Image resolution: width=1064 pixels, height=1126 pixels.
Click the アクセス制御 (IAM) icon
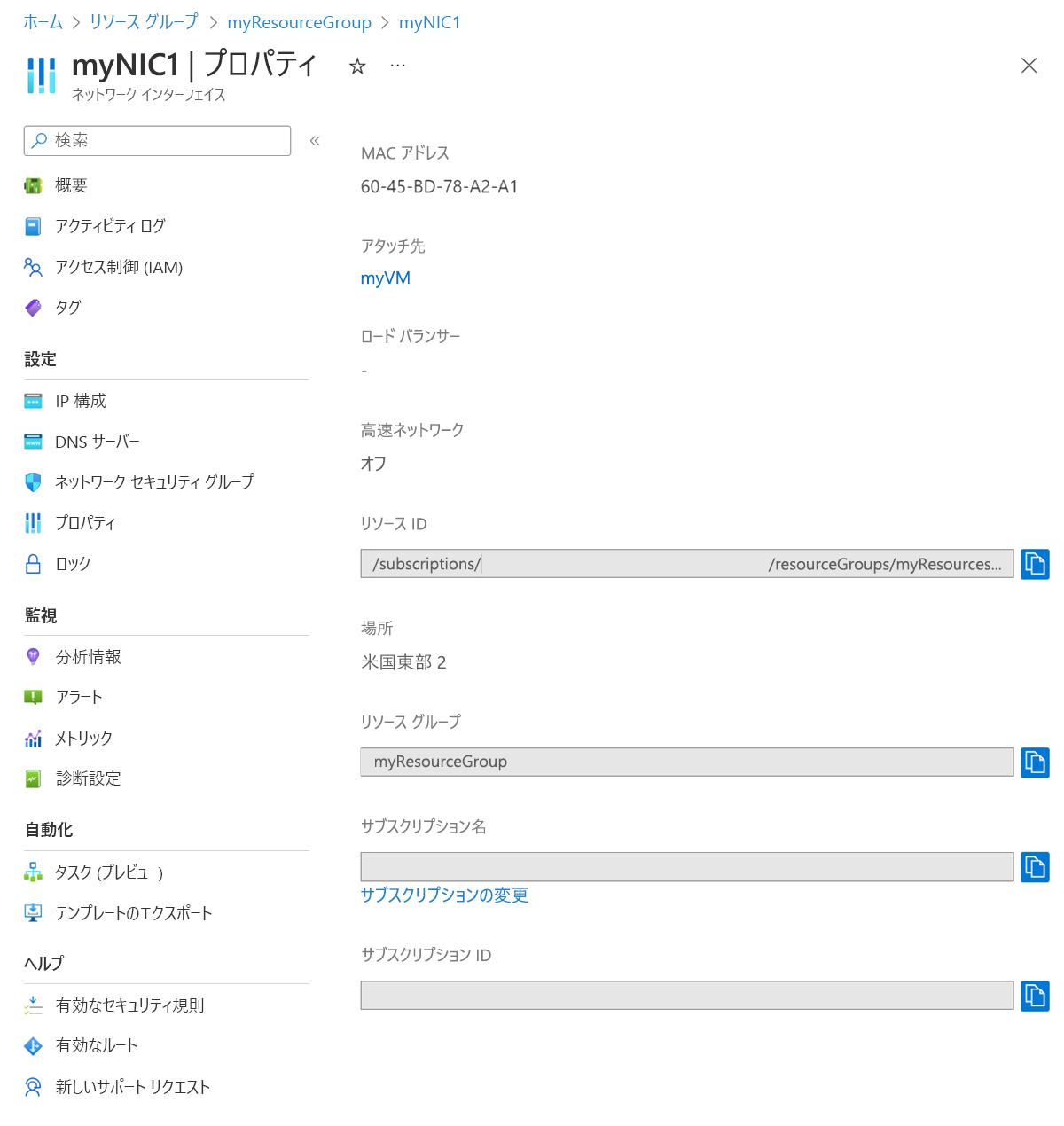click(33, 267)
